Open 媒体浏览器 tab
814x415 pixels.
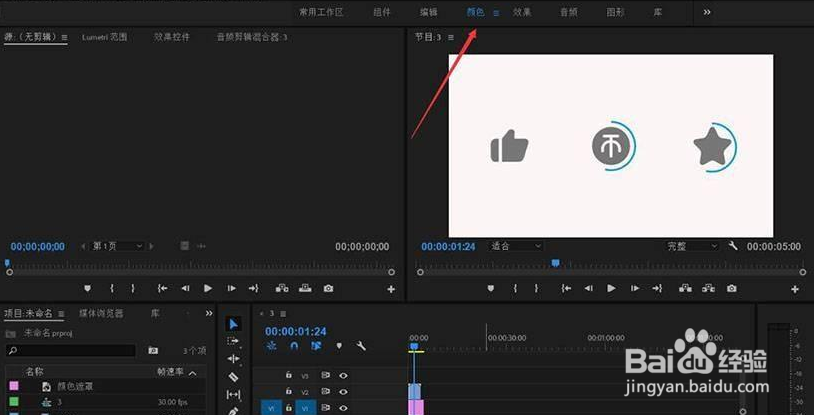101,313
